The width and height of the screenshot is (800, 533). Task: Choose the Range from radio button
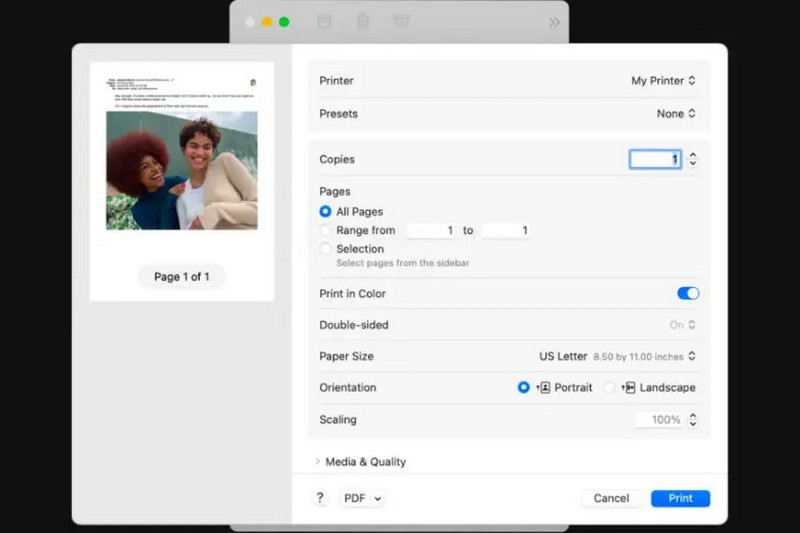tap(325, 230)
